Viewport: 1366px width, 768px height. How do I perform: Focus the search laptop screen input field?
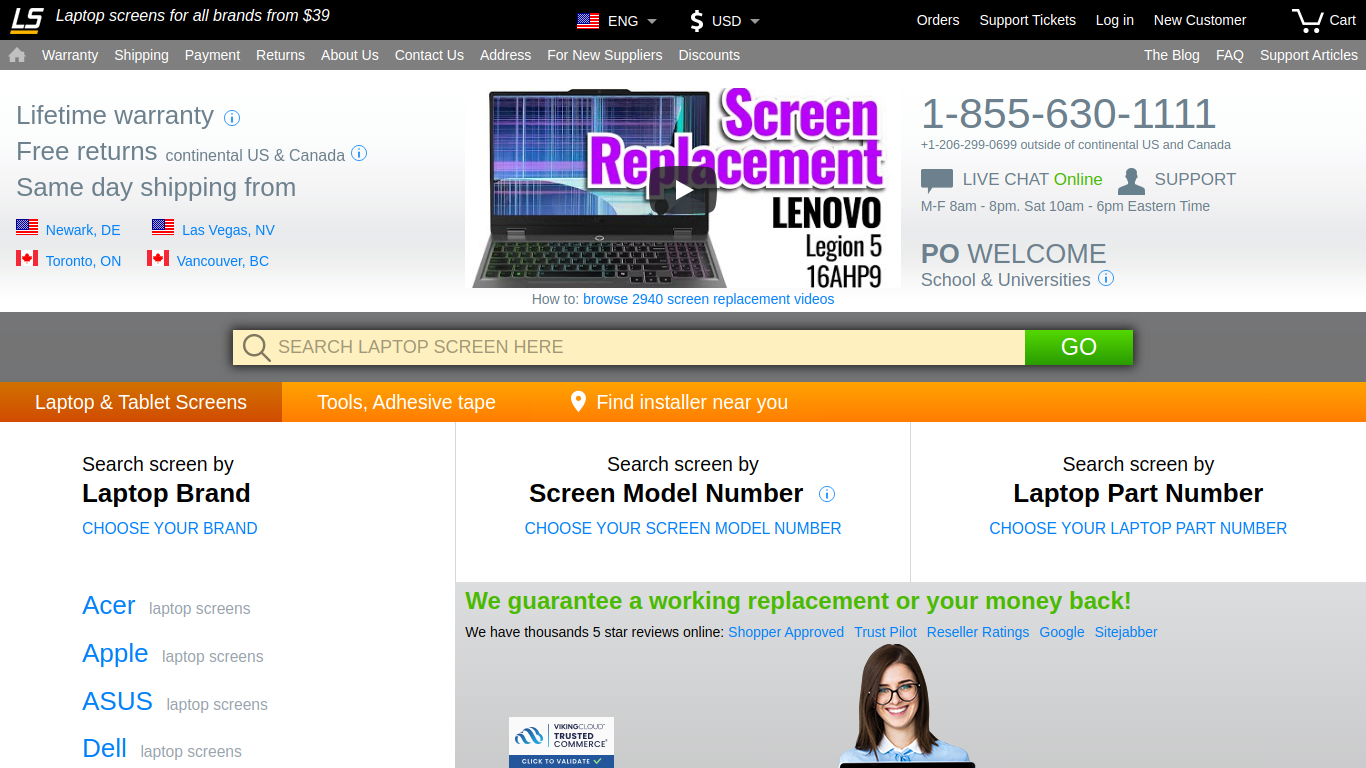pyautogui.click(x=629, y=347)
